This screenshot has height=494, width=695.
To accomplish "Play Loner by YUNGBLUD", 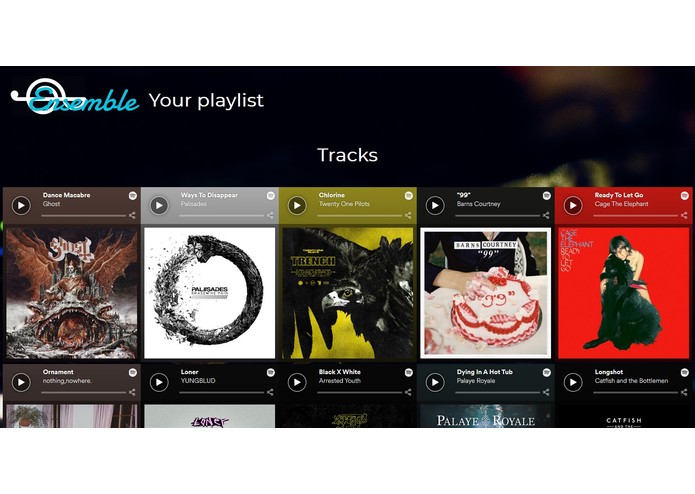I will click(x=159, y=382).
